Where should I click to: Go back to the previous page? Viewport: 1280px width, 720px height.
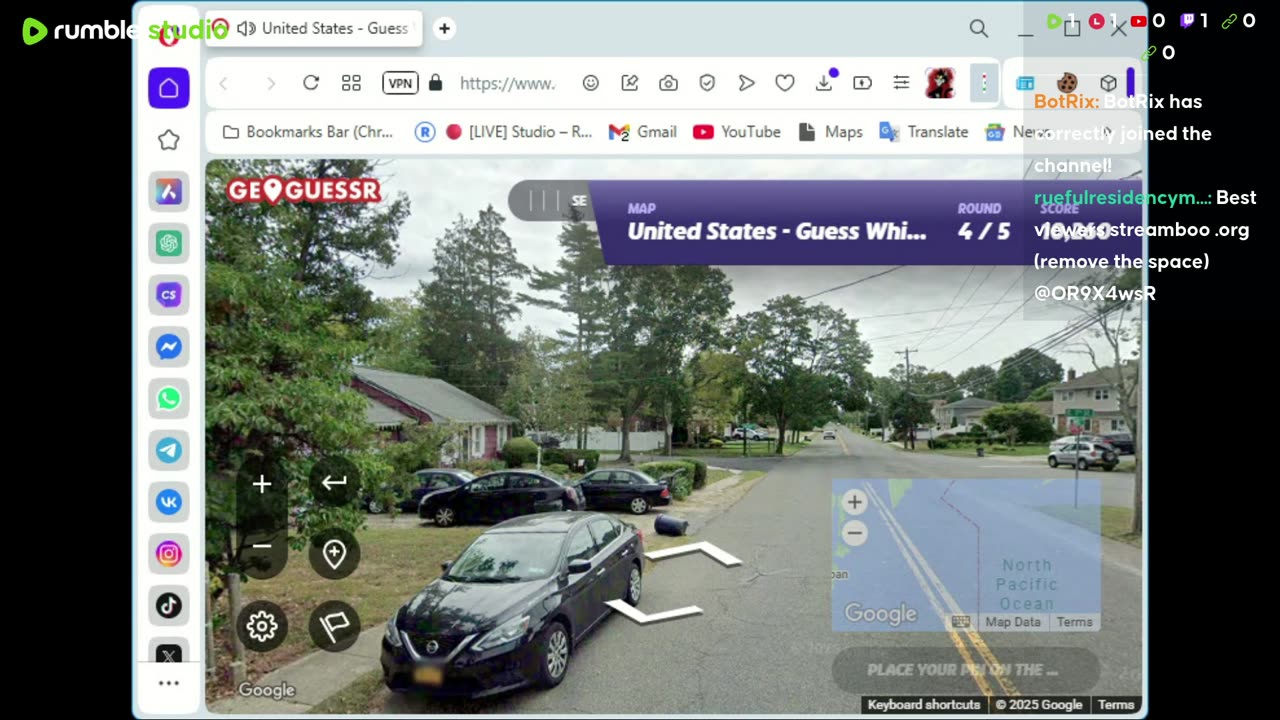pyautogui.click(x=224, y=83)
